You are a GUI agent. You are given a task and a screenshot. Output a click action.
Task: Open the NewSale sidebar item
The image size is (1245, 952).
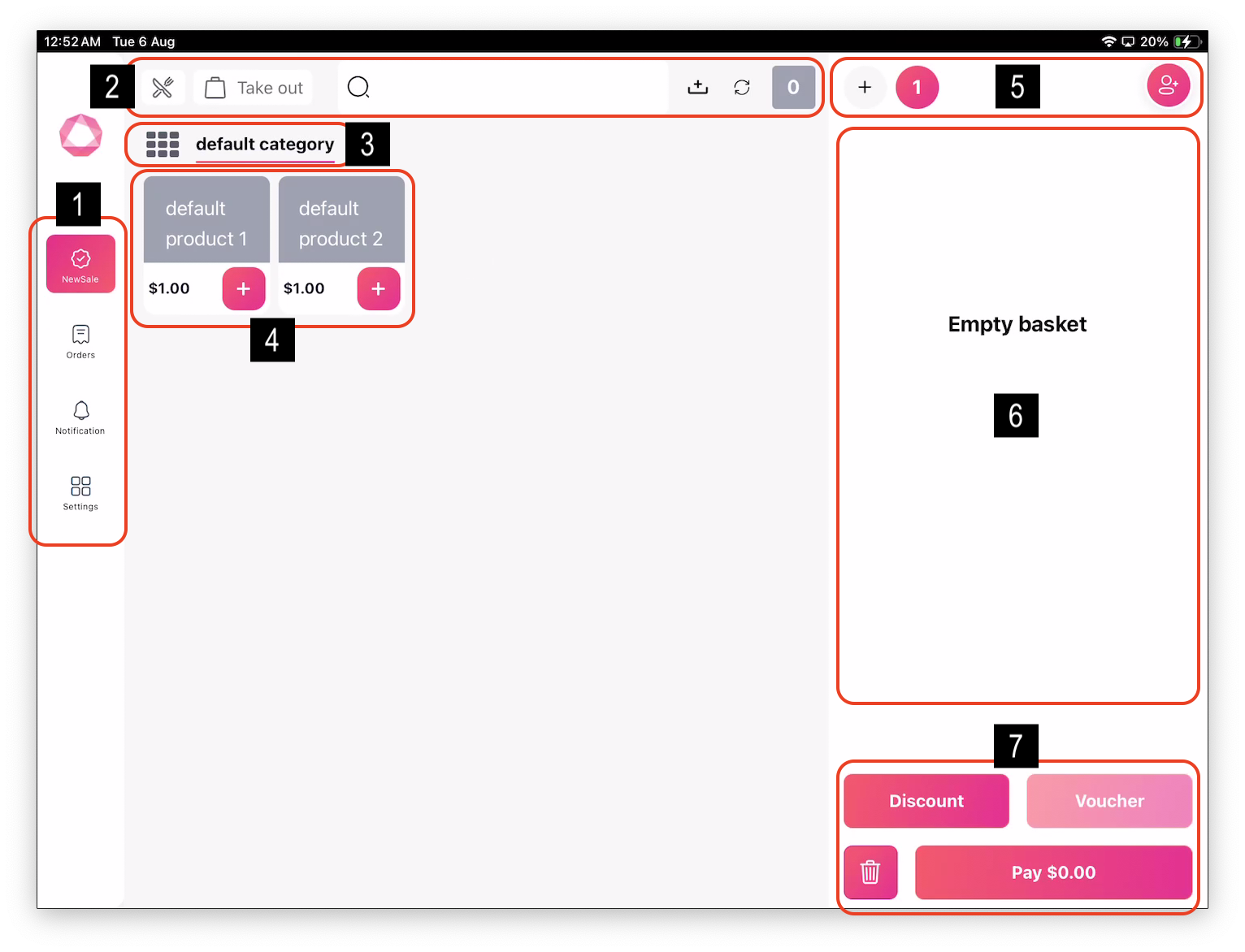80,264
